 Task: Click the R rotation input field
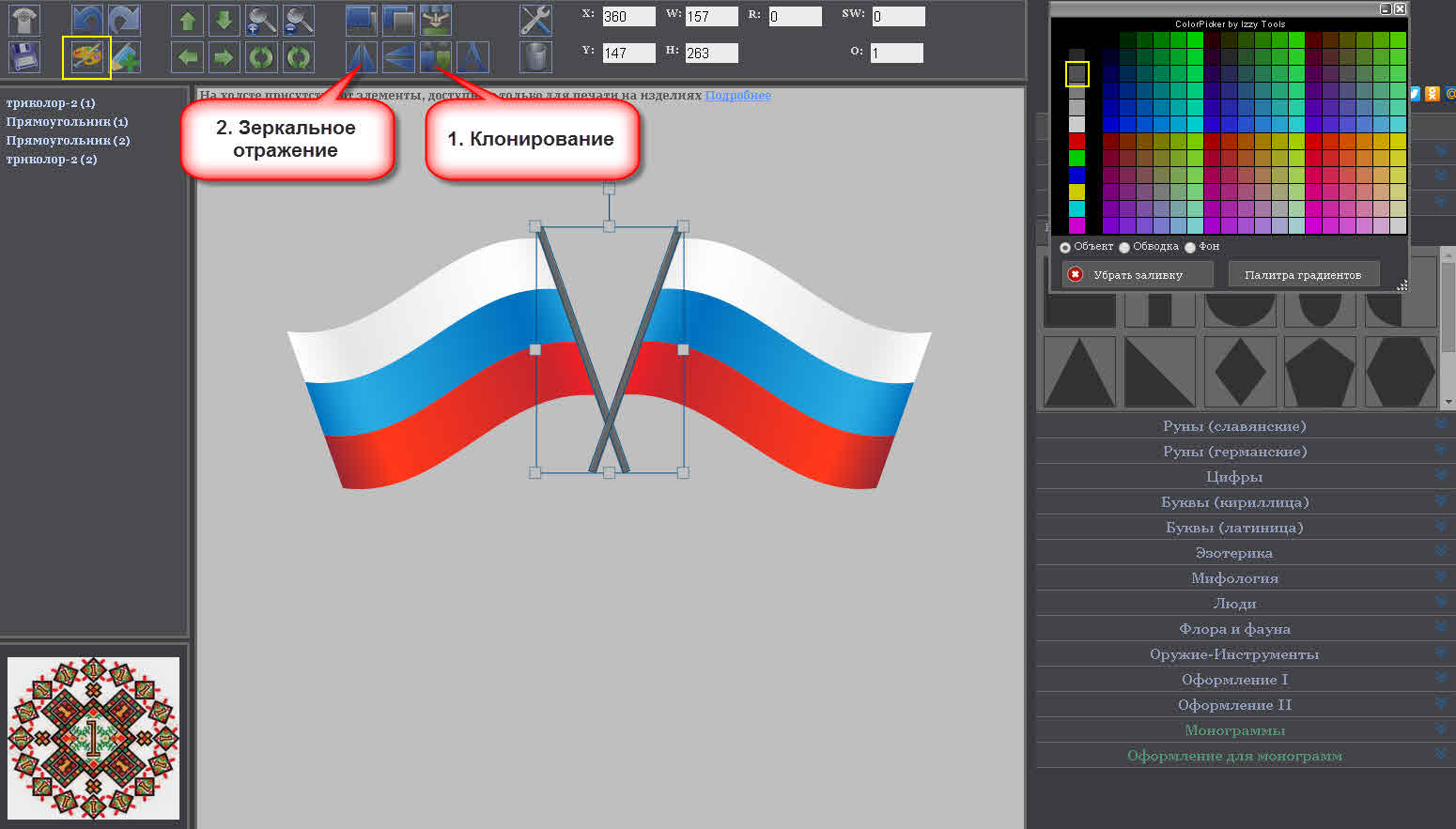[795, 16]
